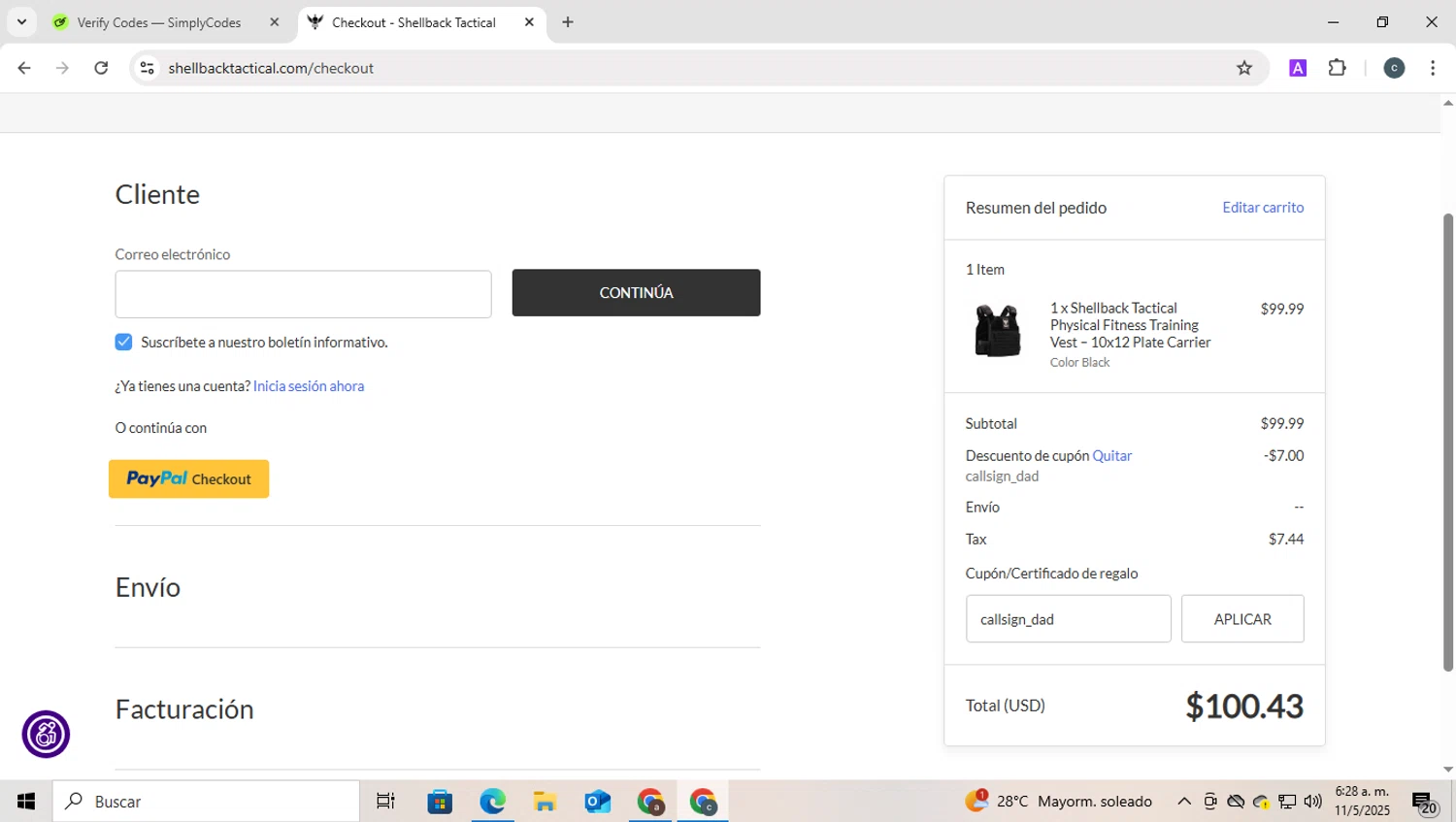Viewport: 1456px width, 822px height.
Task: Remove the coupon via Quitar link
Action: [1111, 455]
